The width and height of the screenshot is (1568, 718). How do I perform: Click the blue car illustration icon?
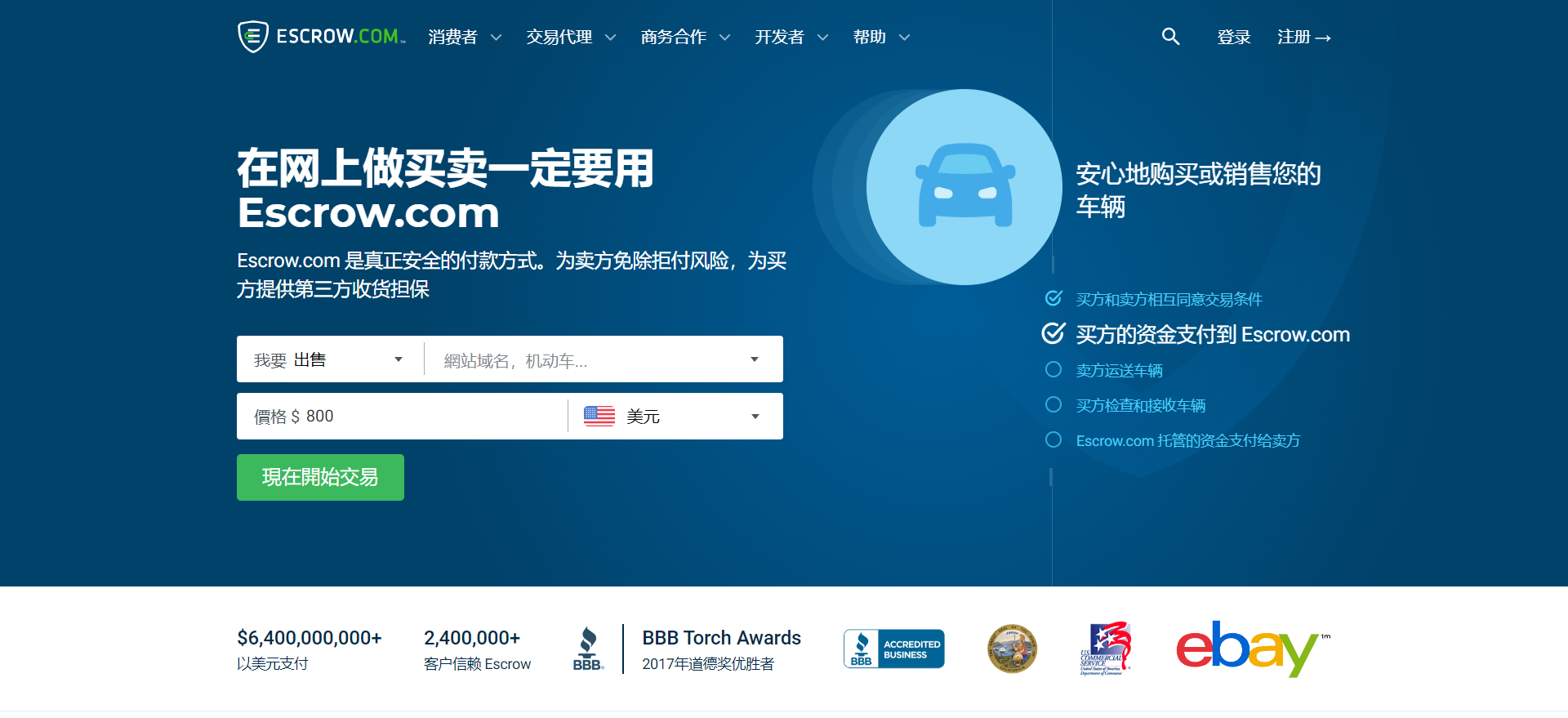(x=964, y=187)
